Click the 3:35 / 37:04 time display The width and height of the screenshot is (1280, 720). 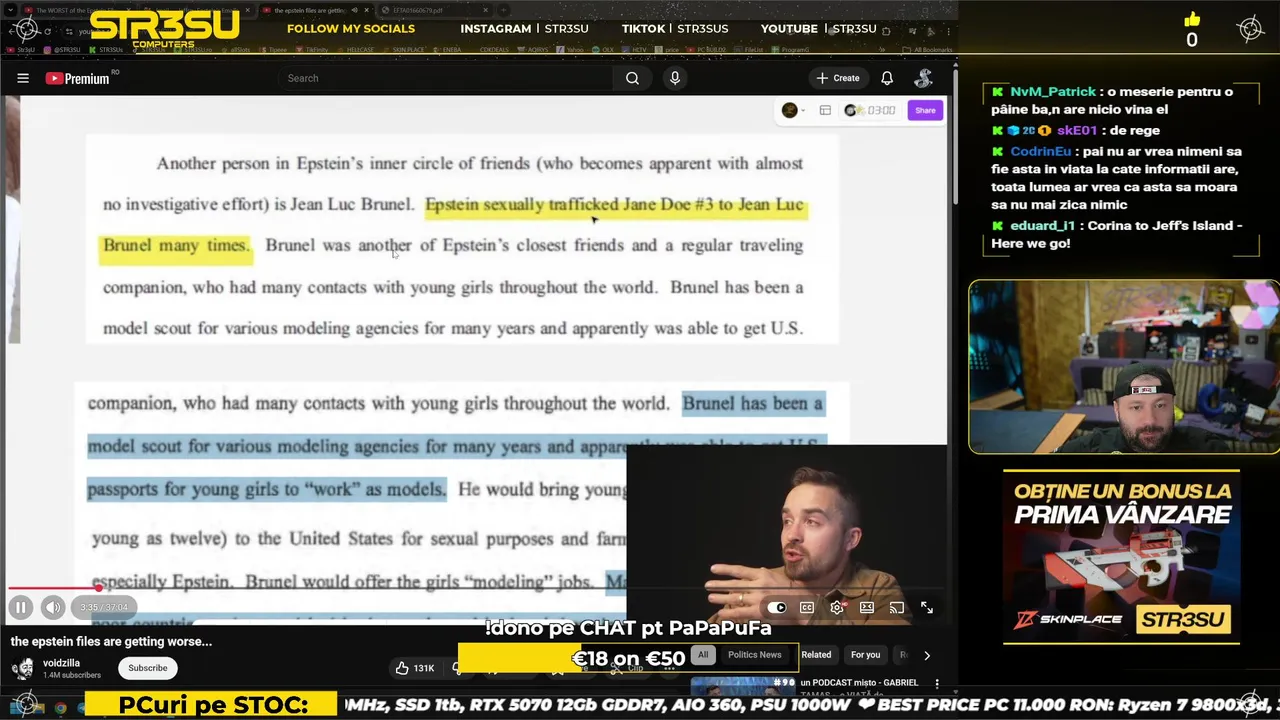[103, 607]
